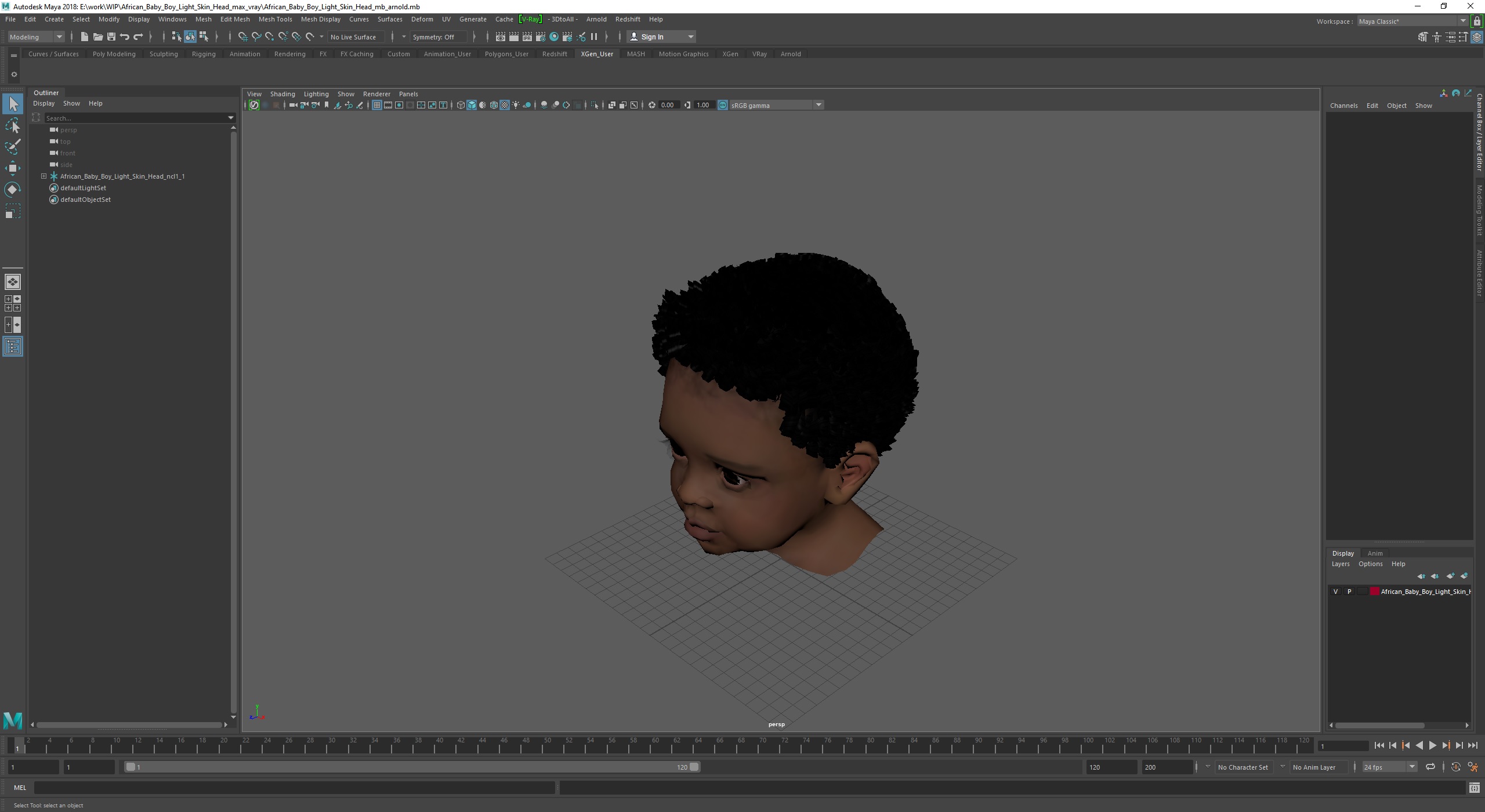Select by hierarchy mode icon
1485x812 pixels.
(176, 37)
